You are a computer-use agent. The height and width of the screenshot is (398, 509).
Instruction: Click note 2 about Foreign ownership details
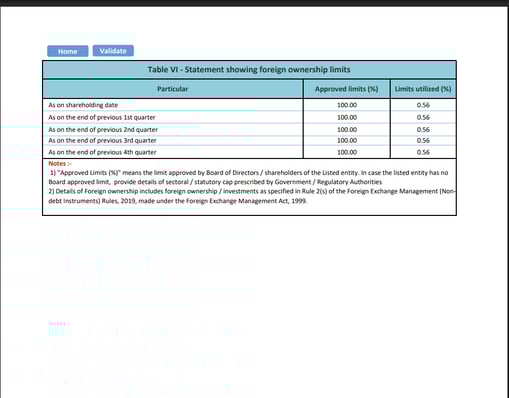[x=252, y=196]
